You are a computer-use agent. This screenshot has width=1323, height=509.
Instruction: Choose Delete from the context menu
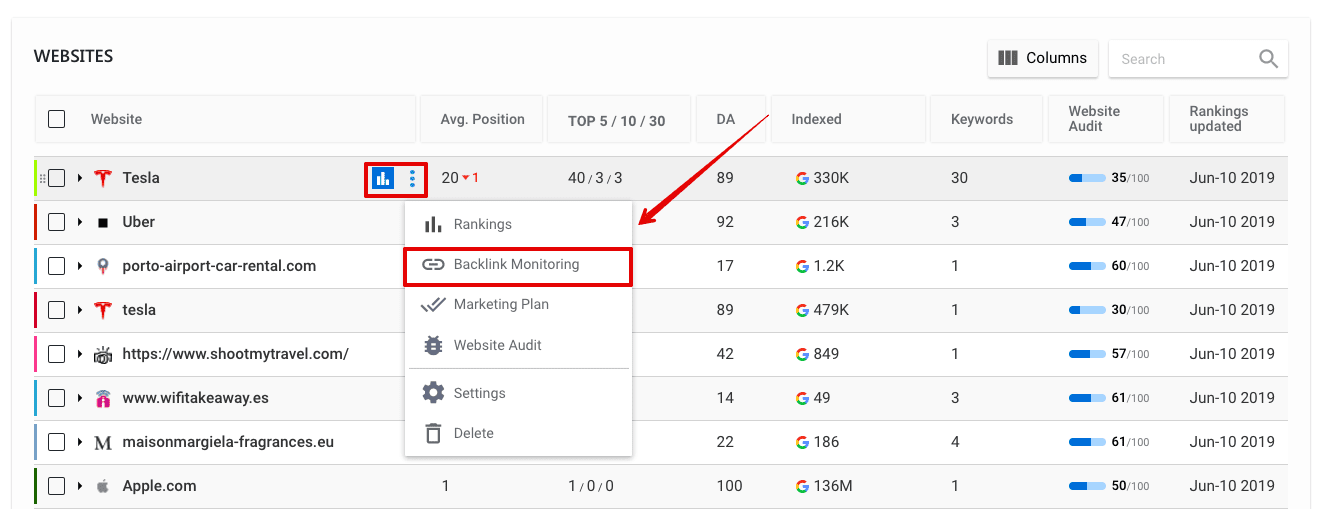click(x=518, y=433)
